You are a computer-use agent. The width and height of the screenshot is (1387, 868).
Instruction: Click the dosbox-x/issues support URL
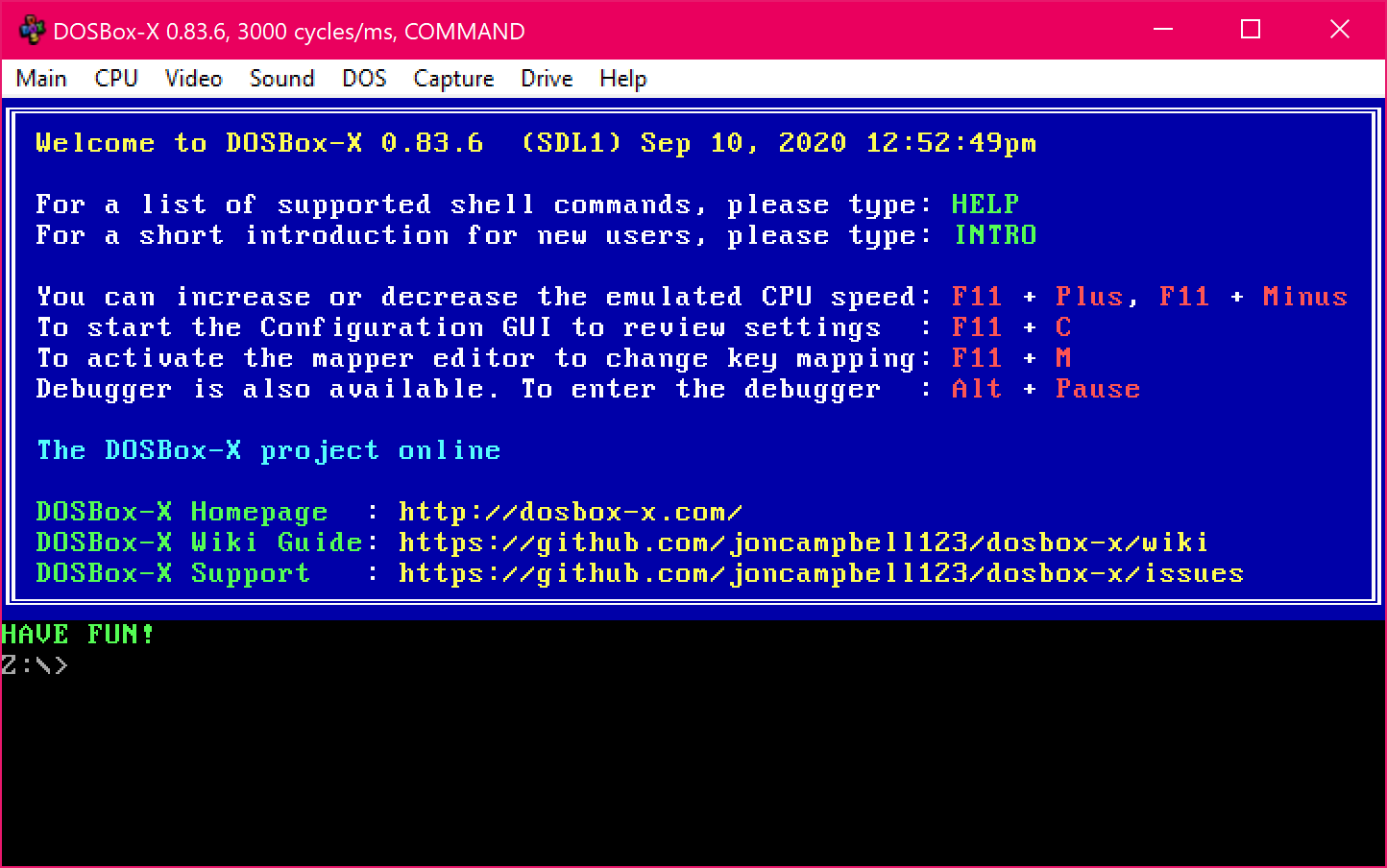(821, 573)
